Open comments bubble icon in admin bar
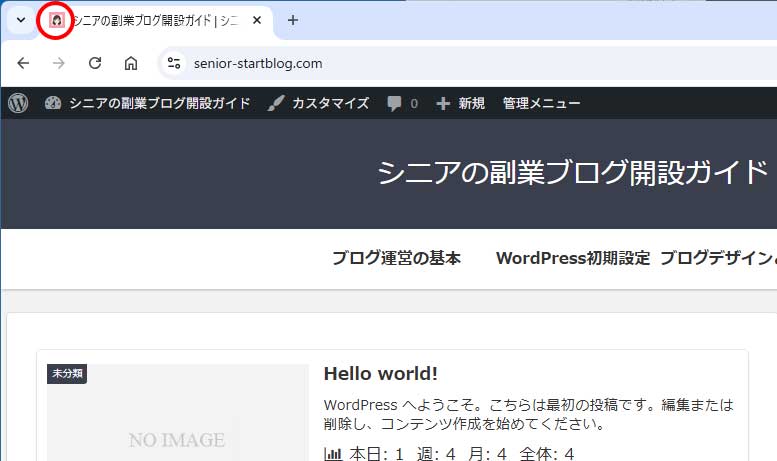This screenshot has height=461, width=777. click(394, 104)
